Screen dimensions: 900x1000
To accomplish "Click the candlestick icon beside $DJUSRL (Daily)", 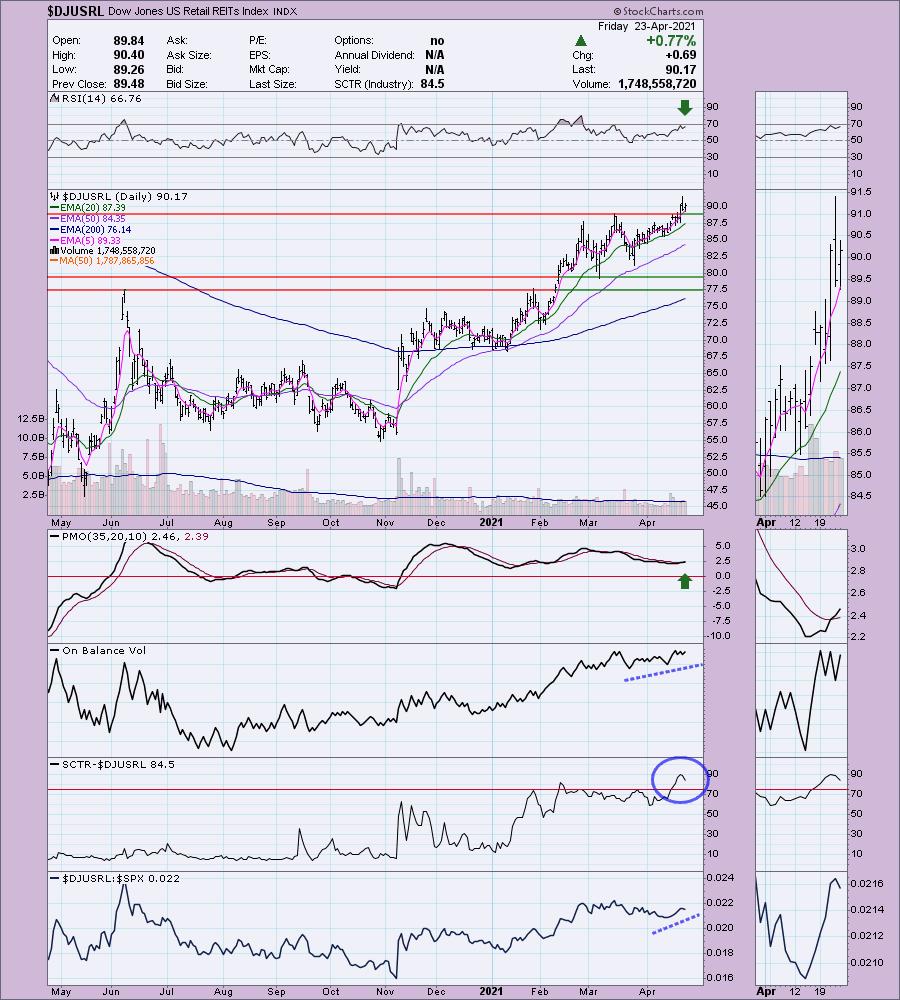I will tap(55, 196).
